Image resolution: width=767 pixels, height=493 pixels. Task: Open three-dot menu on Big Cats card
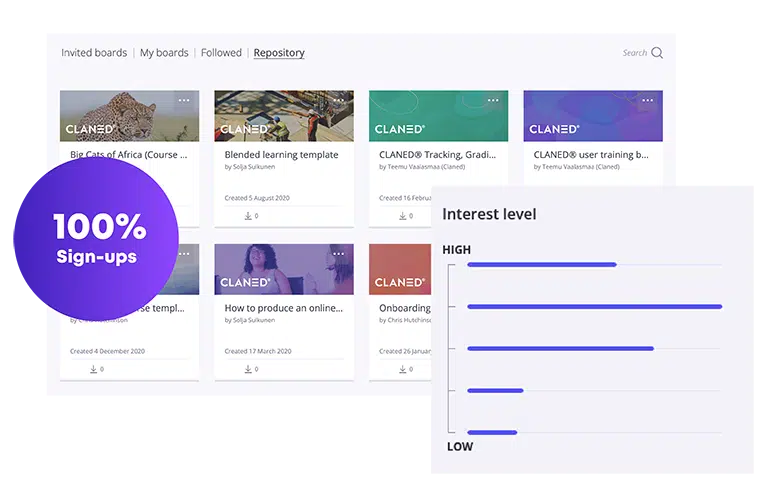click(x=184, y=101)
